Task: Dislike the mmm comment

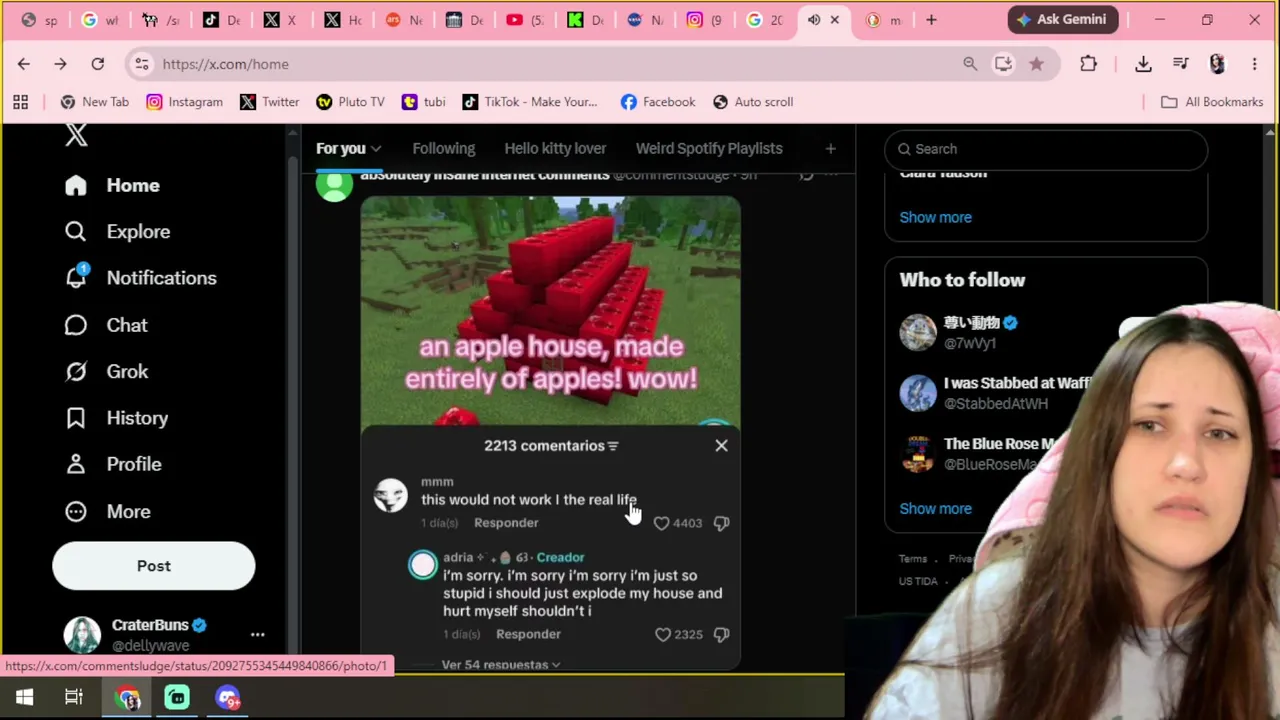Action: pos(721,523)
